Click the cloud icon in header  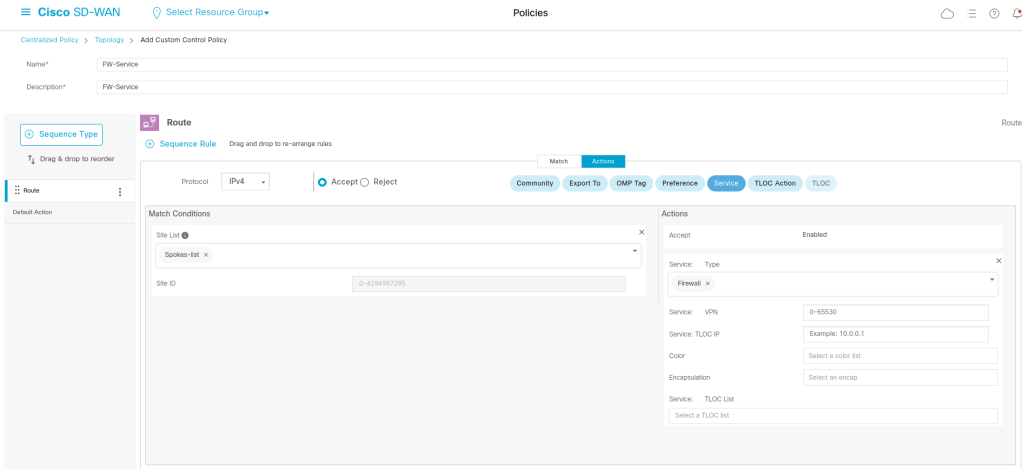click(x=947, y=13)
